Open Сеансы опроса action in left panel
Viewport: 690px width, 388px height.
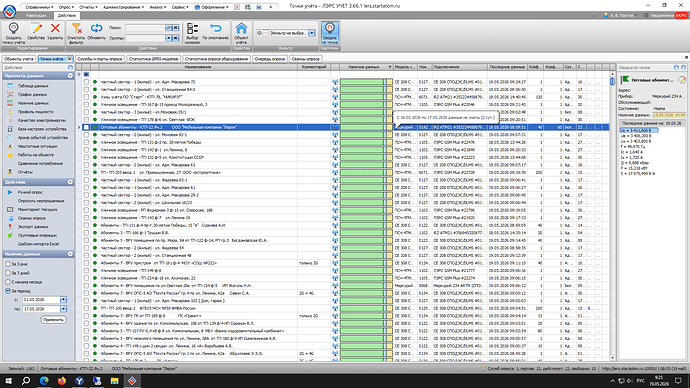click(x=31, y=218)
